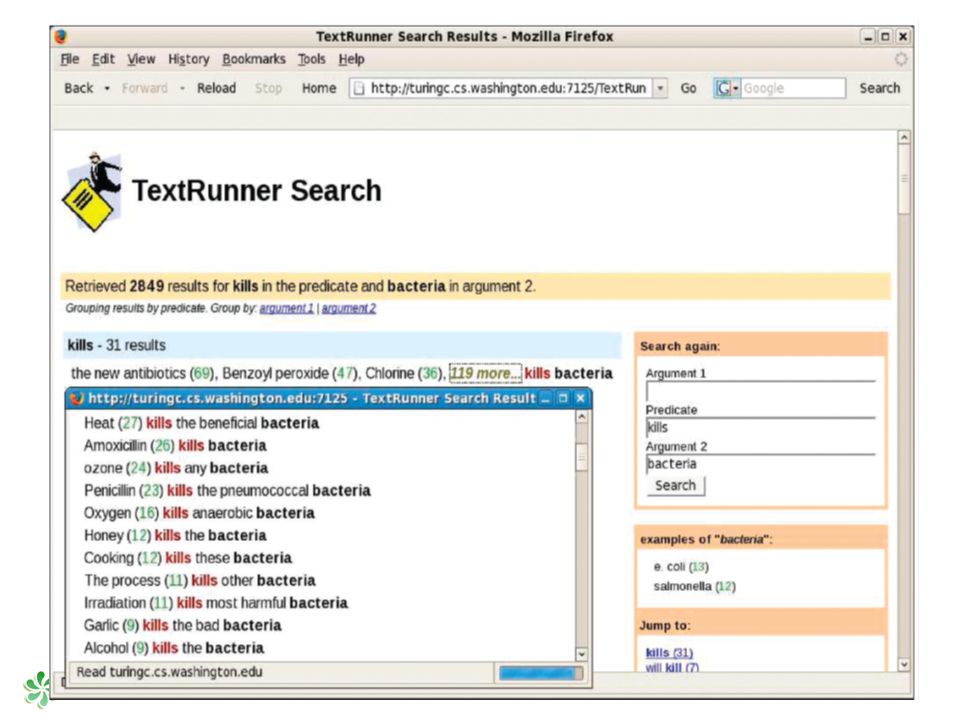The width and height of the screenshot is (960, 720).
Task: Open the Edit menu
Action: pyautogui.click(x=103, y=59)
